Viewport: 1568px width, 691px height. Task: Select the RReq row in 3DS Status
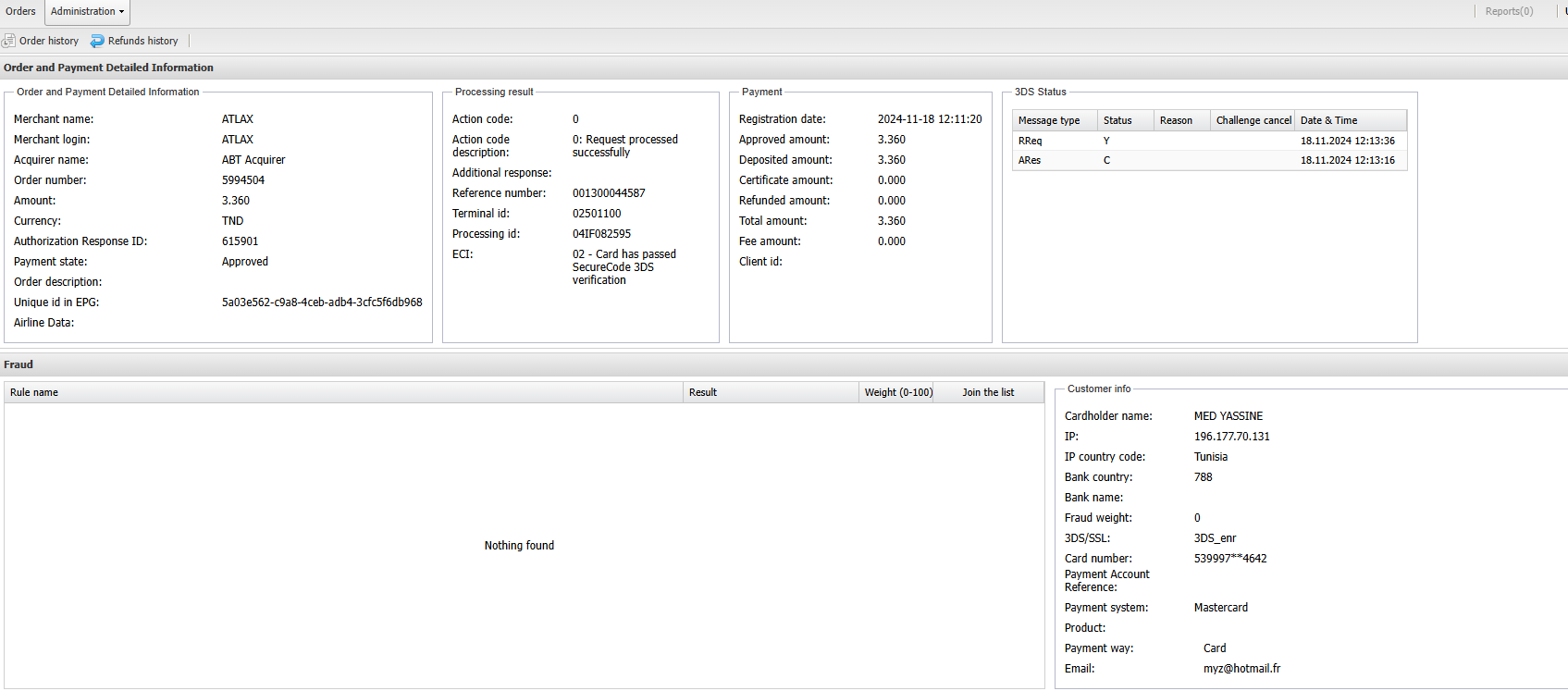(1030, 142)
